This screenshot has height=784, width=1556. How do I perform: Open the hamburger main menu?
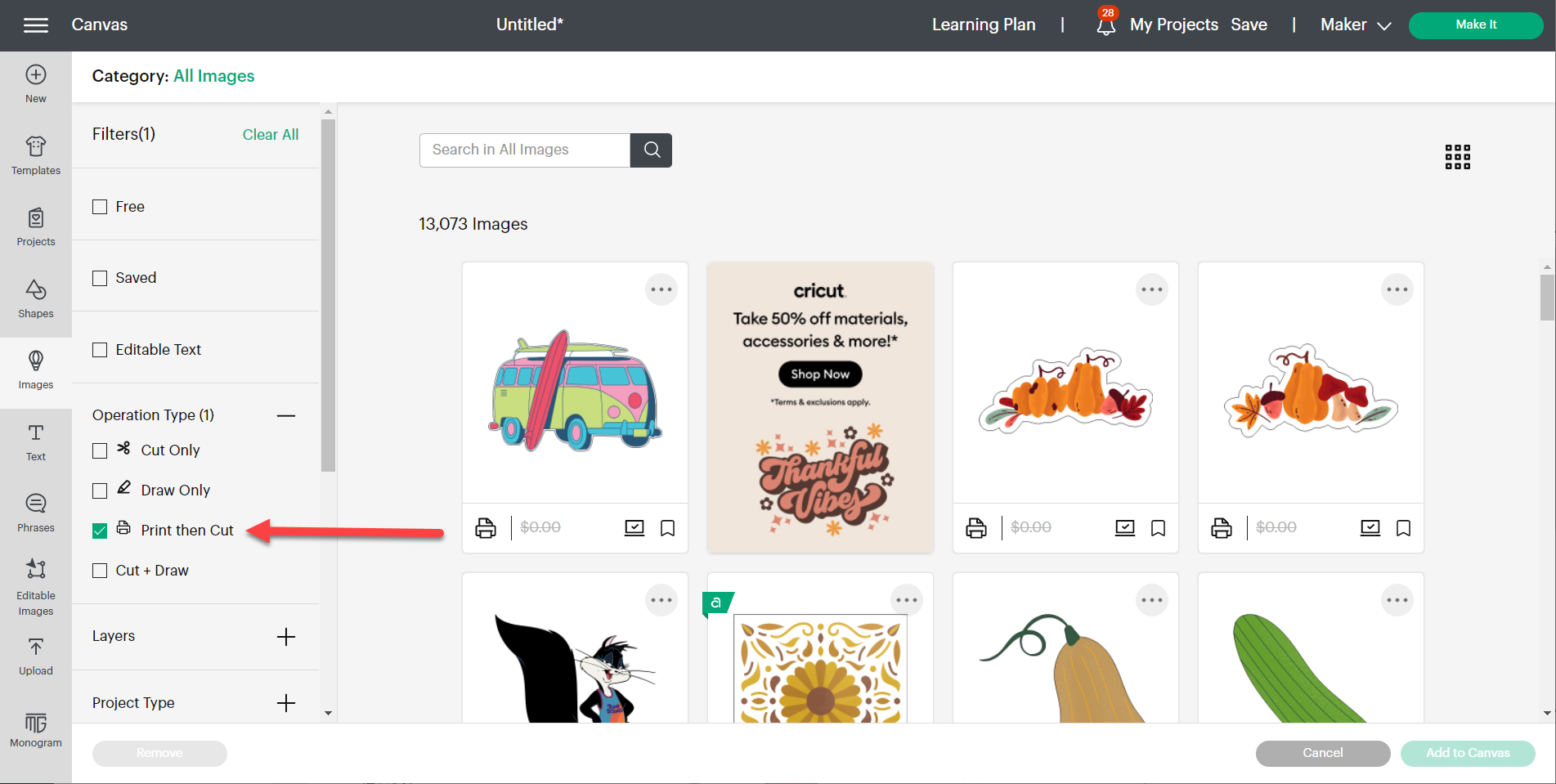pyautogui.click(x=36, y=25)
